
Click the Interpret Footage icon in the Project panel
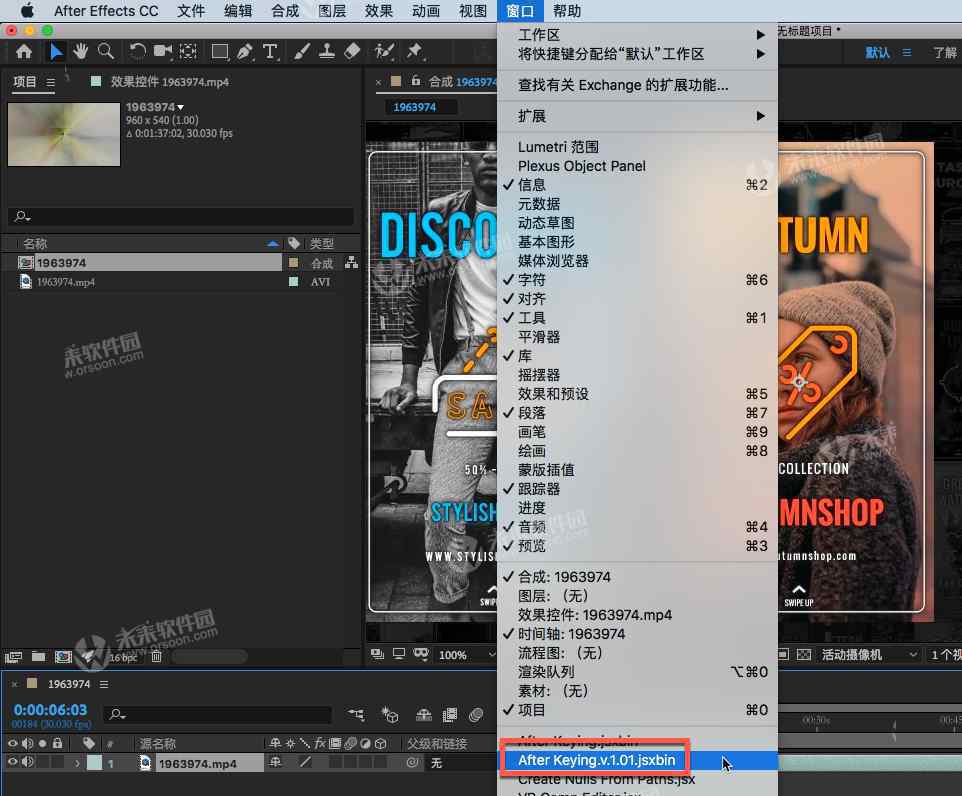click(13, 657)
